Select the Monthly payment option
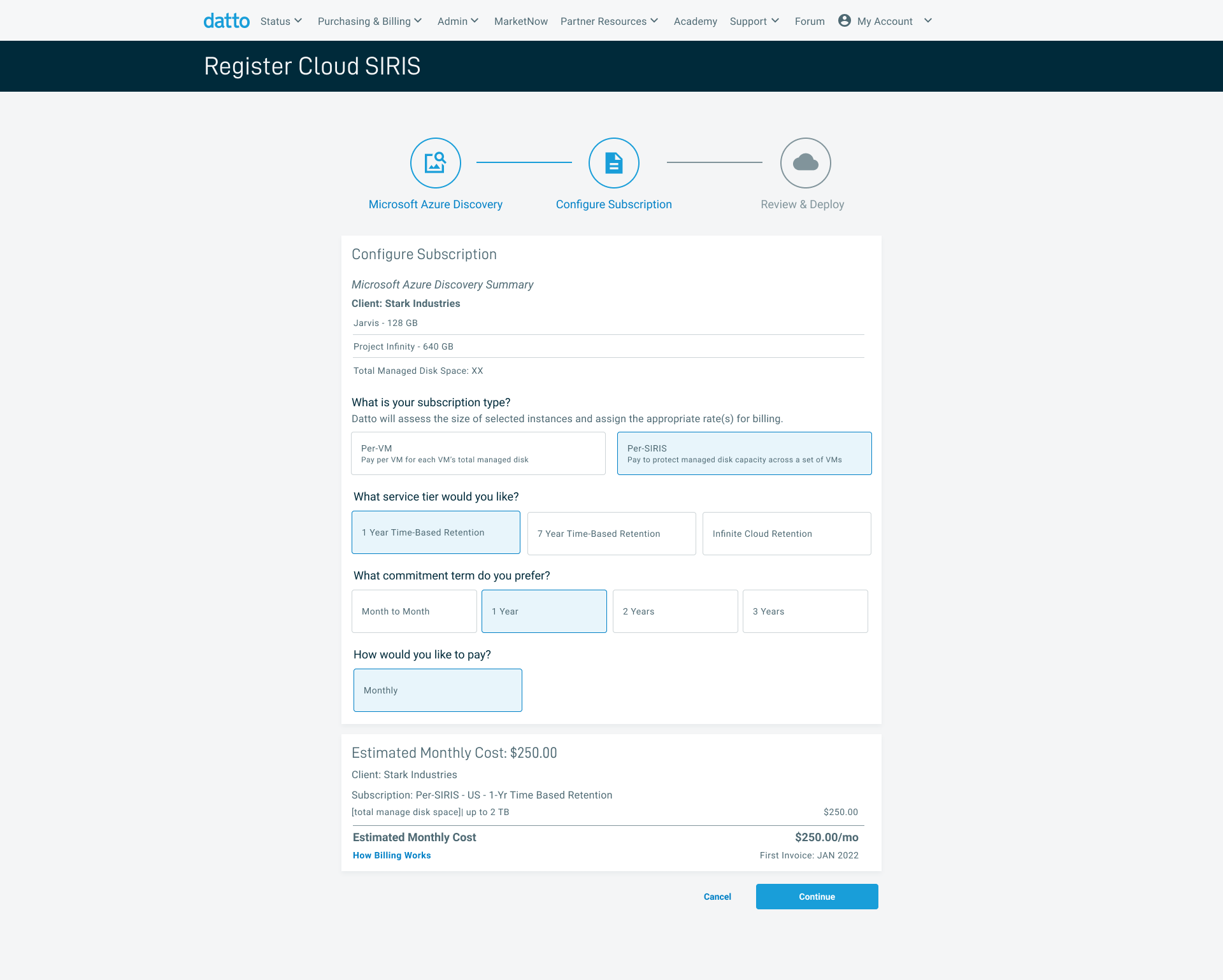The height and width of the screenshot is (980, 1223). 438,690
